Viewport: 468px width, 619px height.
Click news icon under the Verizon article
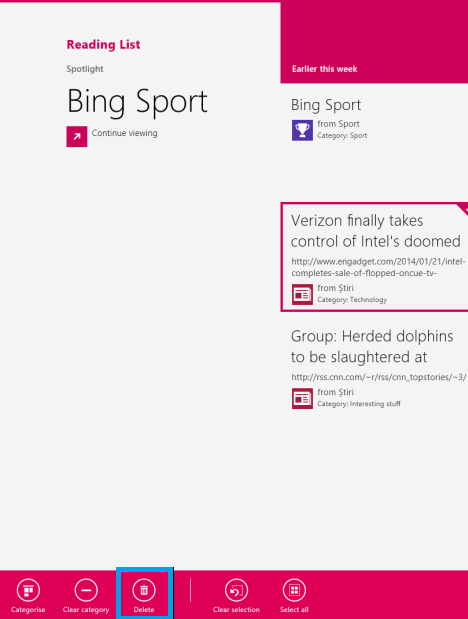302,294
